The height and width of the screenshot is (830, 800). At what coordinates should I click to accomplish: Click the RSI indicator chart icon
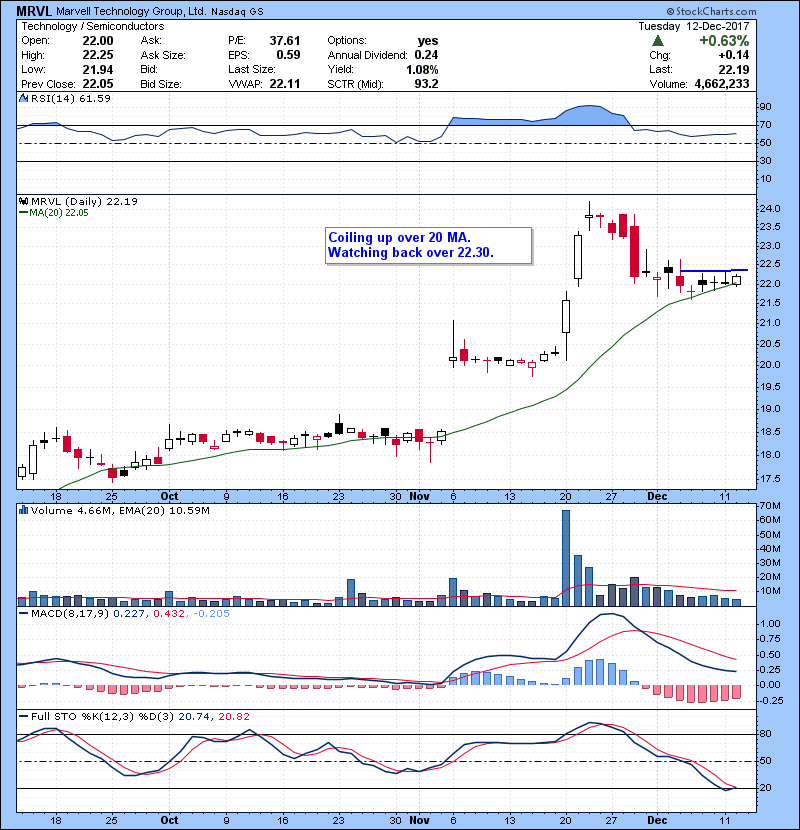[x=23, y=98]
